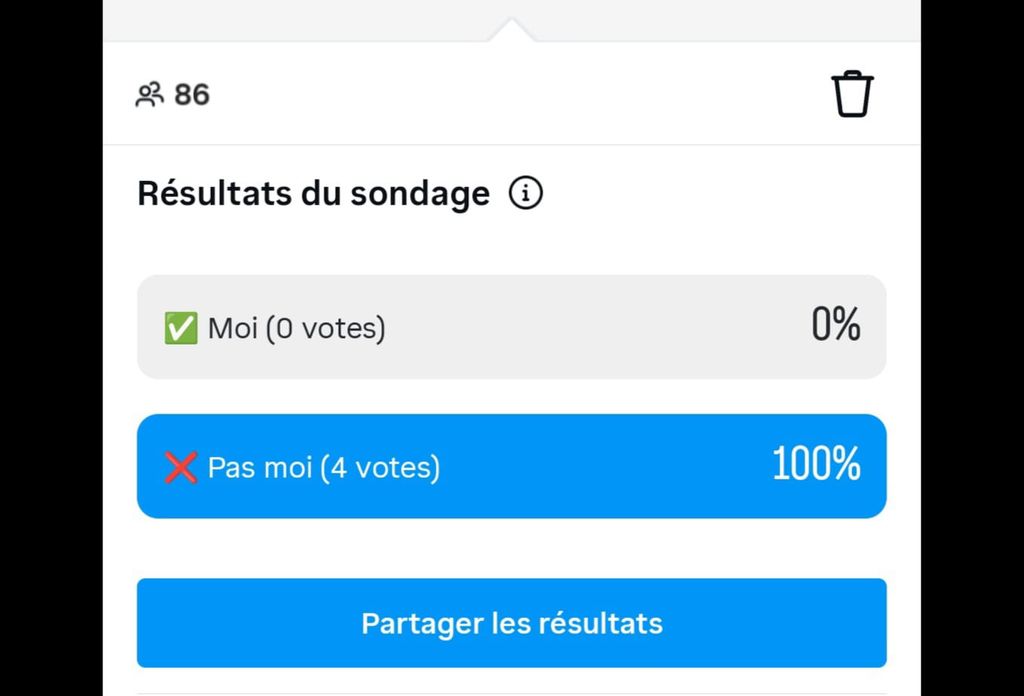The height and width of the screenshot is (696, 1024).
Task: Open the poll results info icon
Action: coord(526,193)
